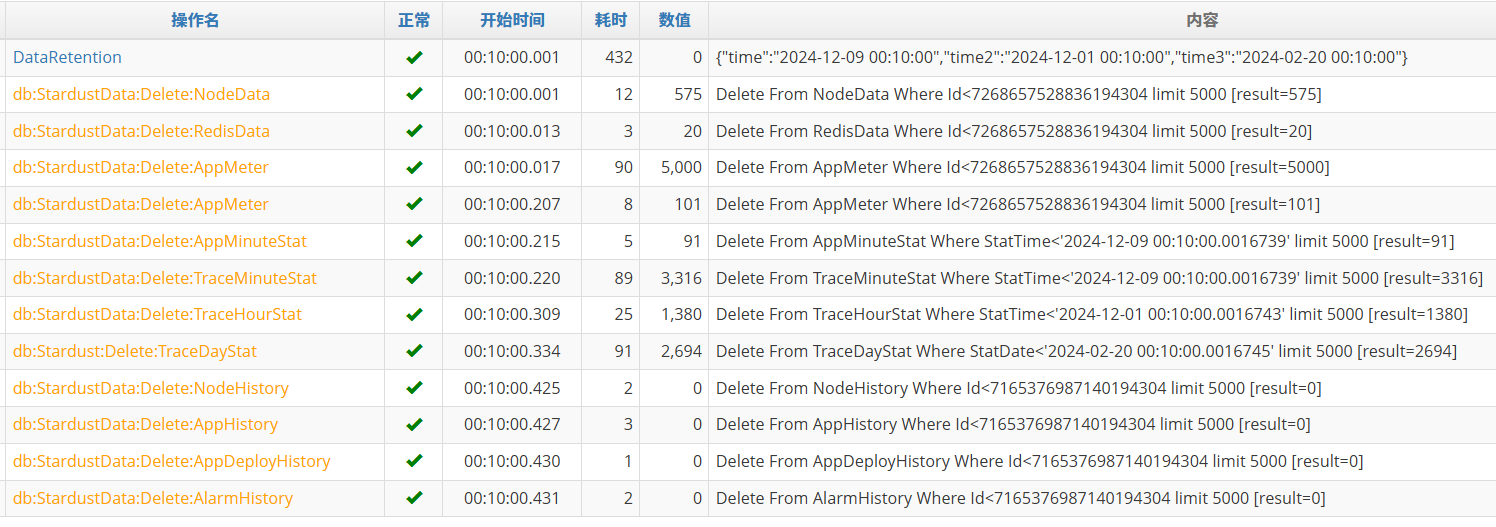1496x527 pixels.
Task: Click the green checkmark in the DataRetention row
Action: click(414, 58)
